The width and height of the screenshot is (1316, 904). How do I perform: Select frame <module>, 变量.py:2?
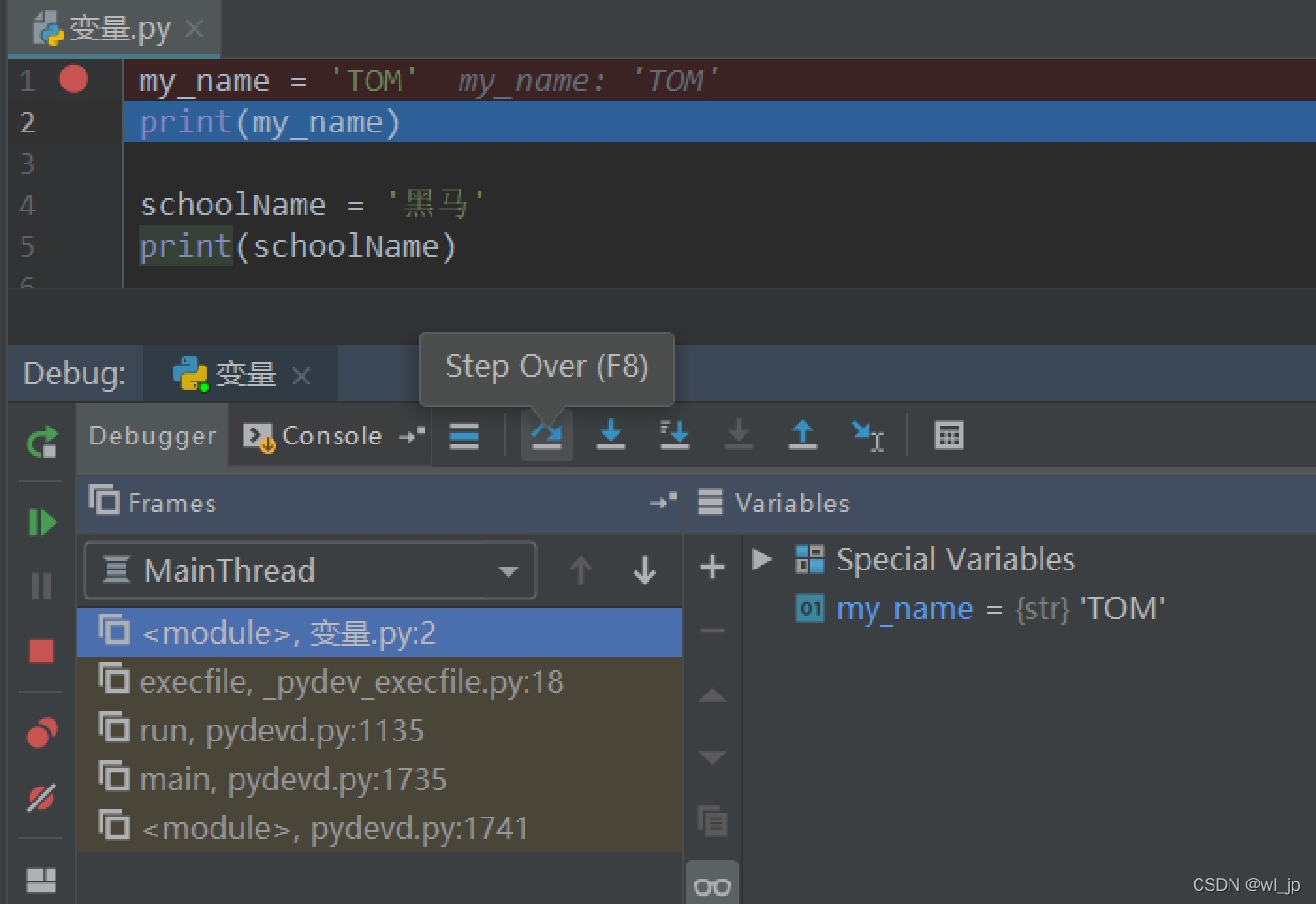[x=380, y=632]
